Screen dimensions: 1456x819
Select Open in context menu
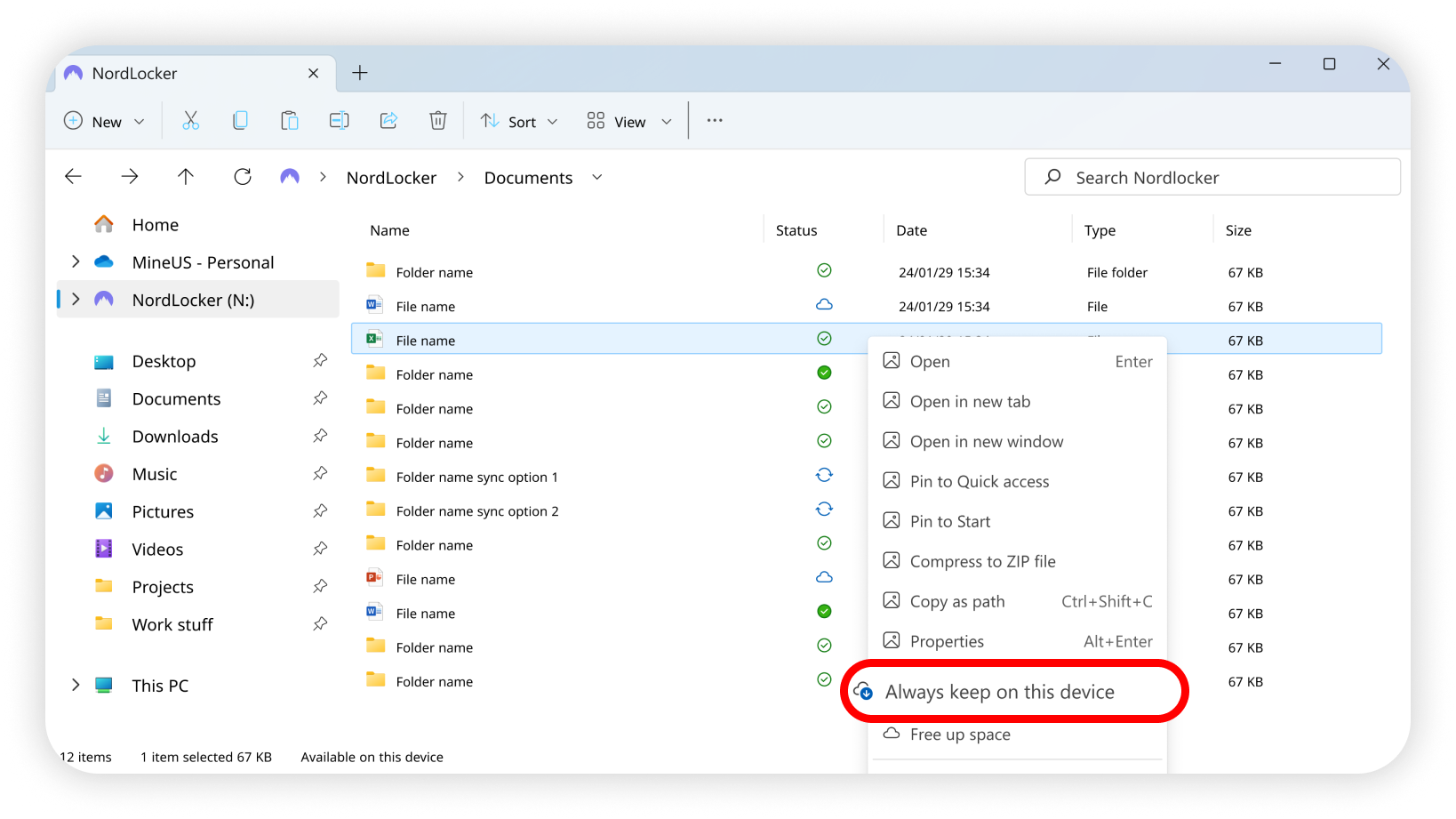[x=1017, y=361]
